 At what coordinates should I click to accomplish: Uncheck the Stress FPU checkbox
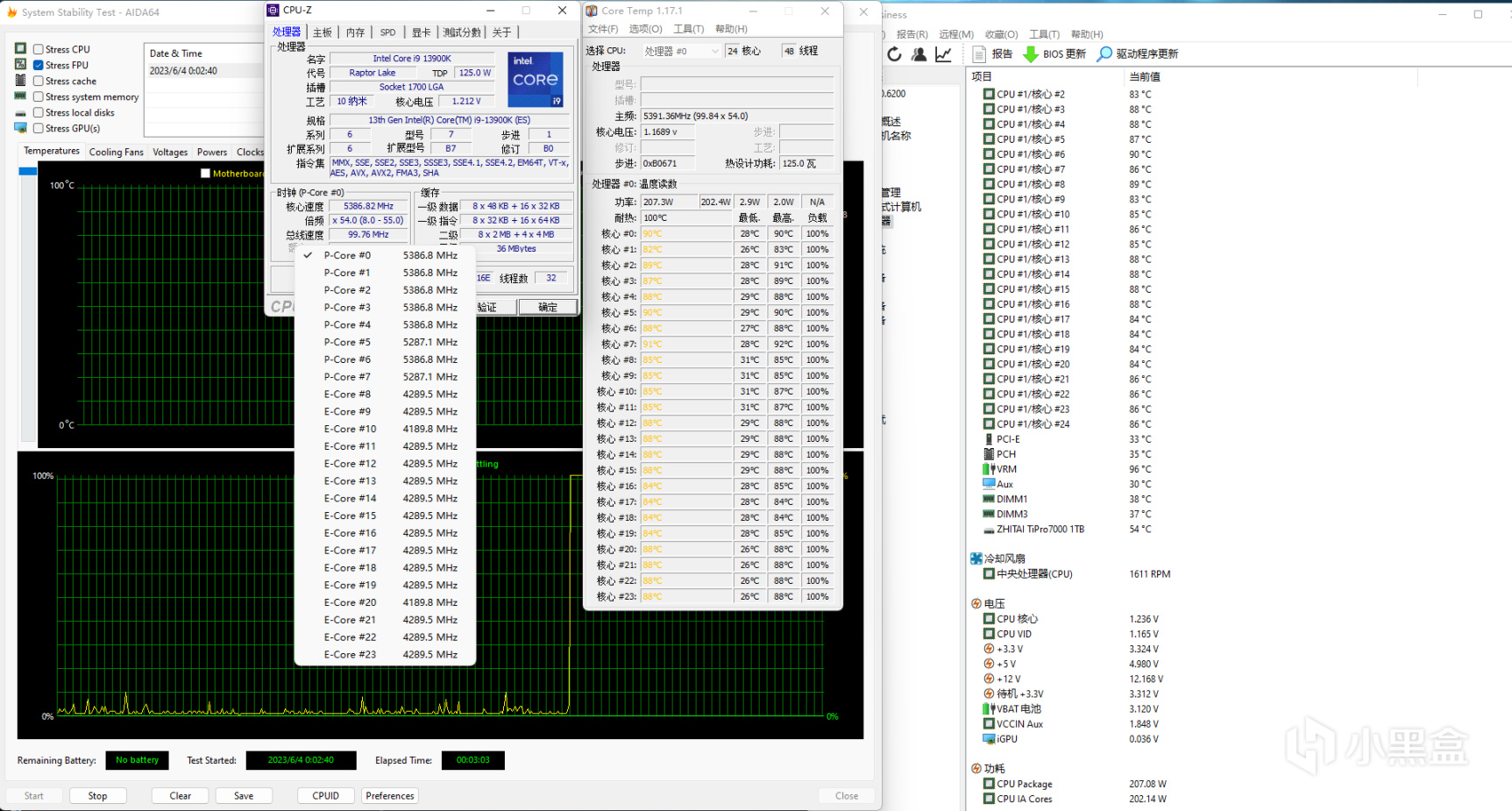39,65
